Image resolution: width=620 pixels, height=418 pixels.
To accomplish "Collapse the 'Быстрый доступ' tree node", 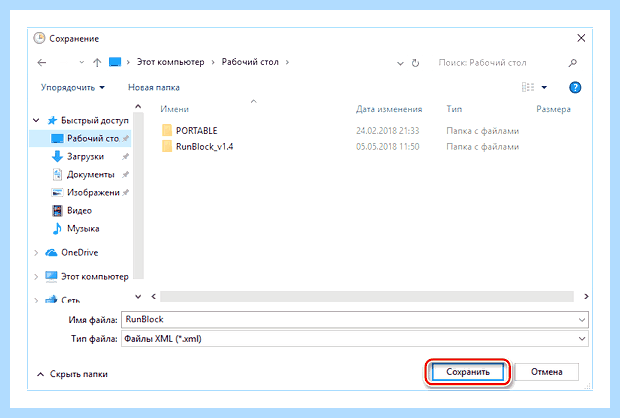I will tap(36, 120).
